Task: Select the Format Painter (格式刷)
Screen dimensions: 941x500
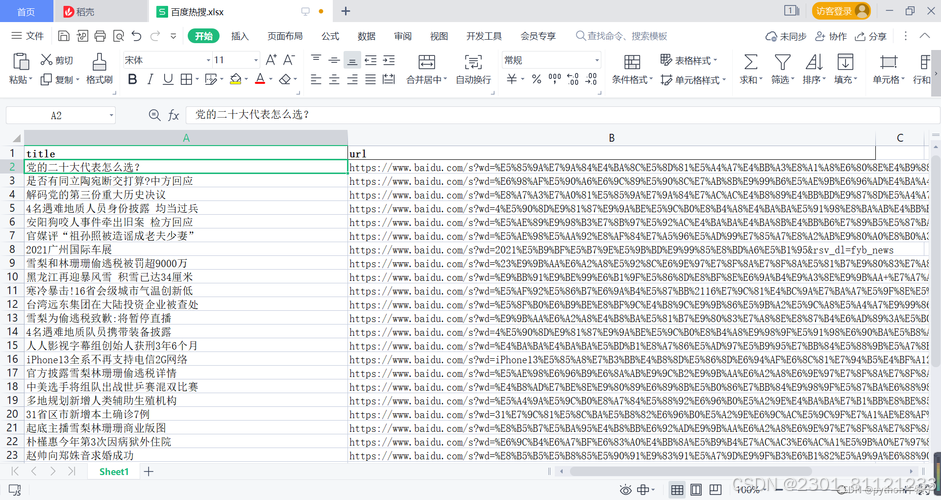Action: (x=99, y=69)
